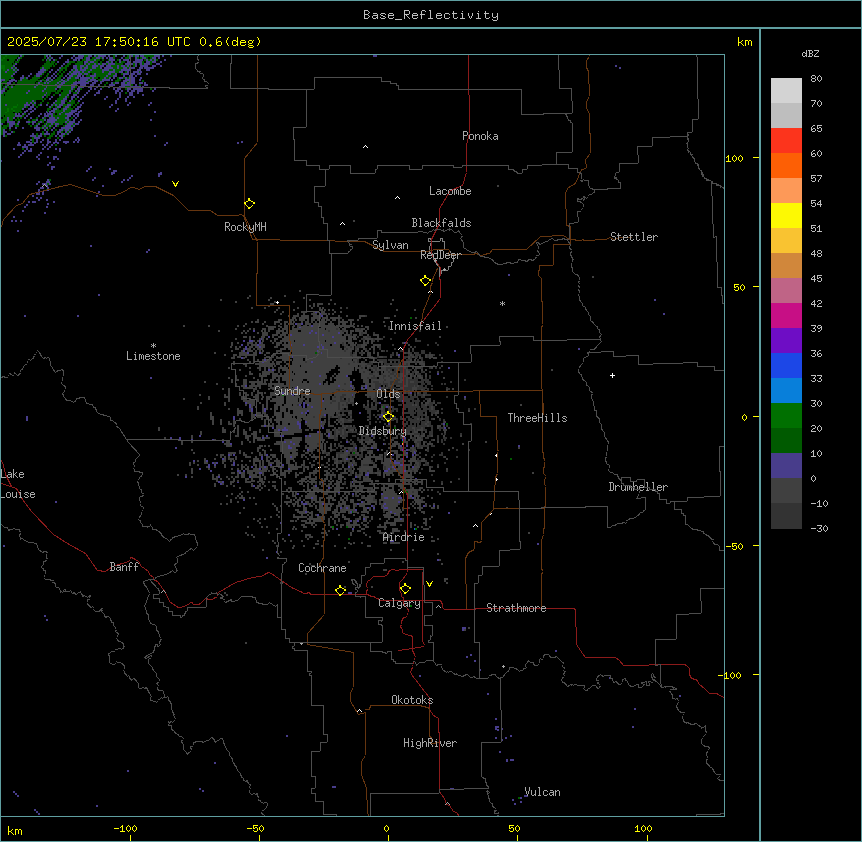The image size is (862, 842).
Task: Select the green 30-20 dBZ legend swatch
Action: [x=786, y=416]
